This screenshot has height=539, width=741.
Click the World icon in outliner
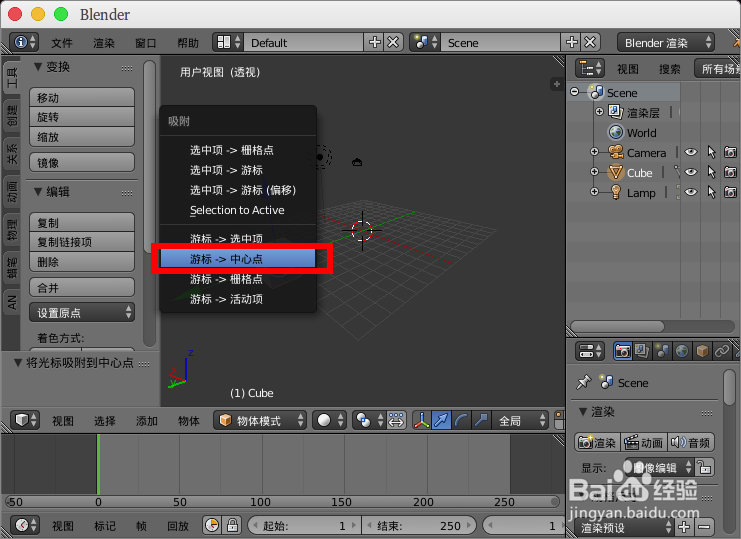[x=616, y=132]
